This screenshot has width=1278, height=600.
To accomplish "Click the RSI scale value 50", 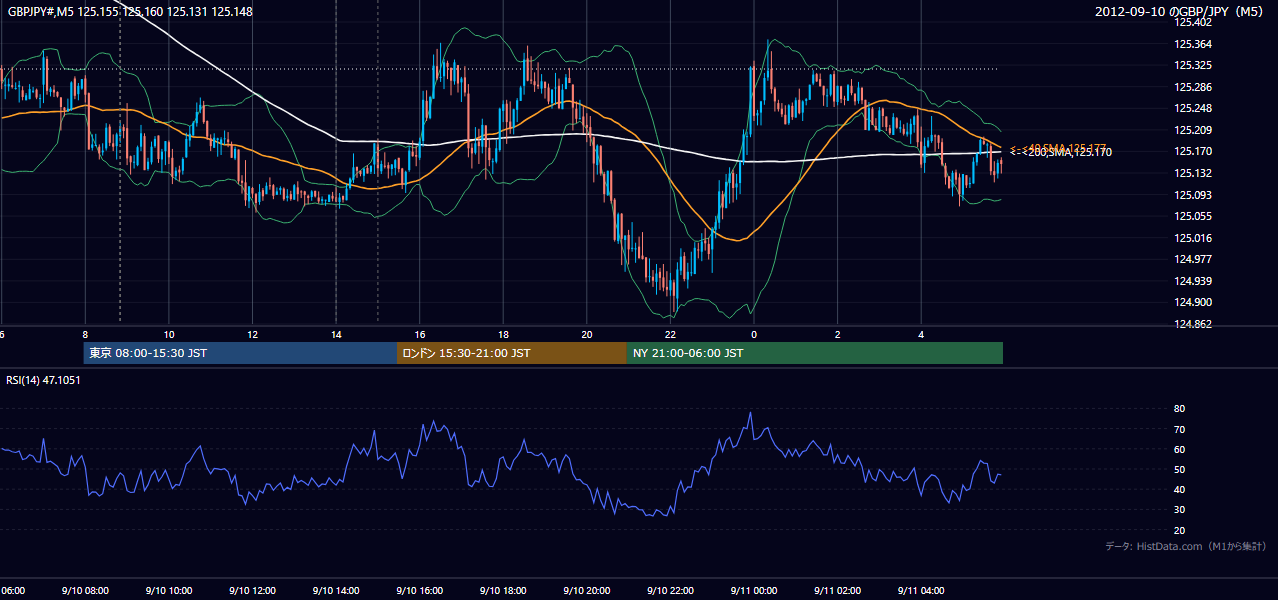I will click(1179, 469).
